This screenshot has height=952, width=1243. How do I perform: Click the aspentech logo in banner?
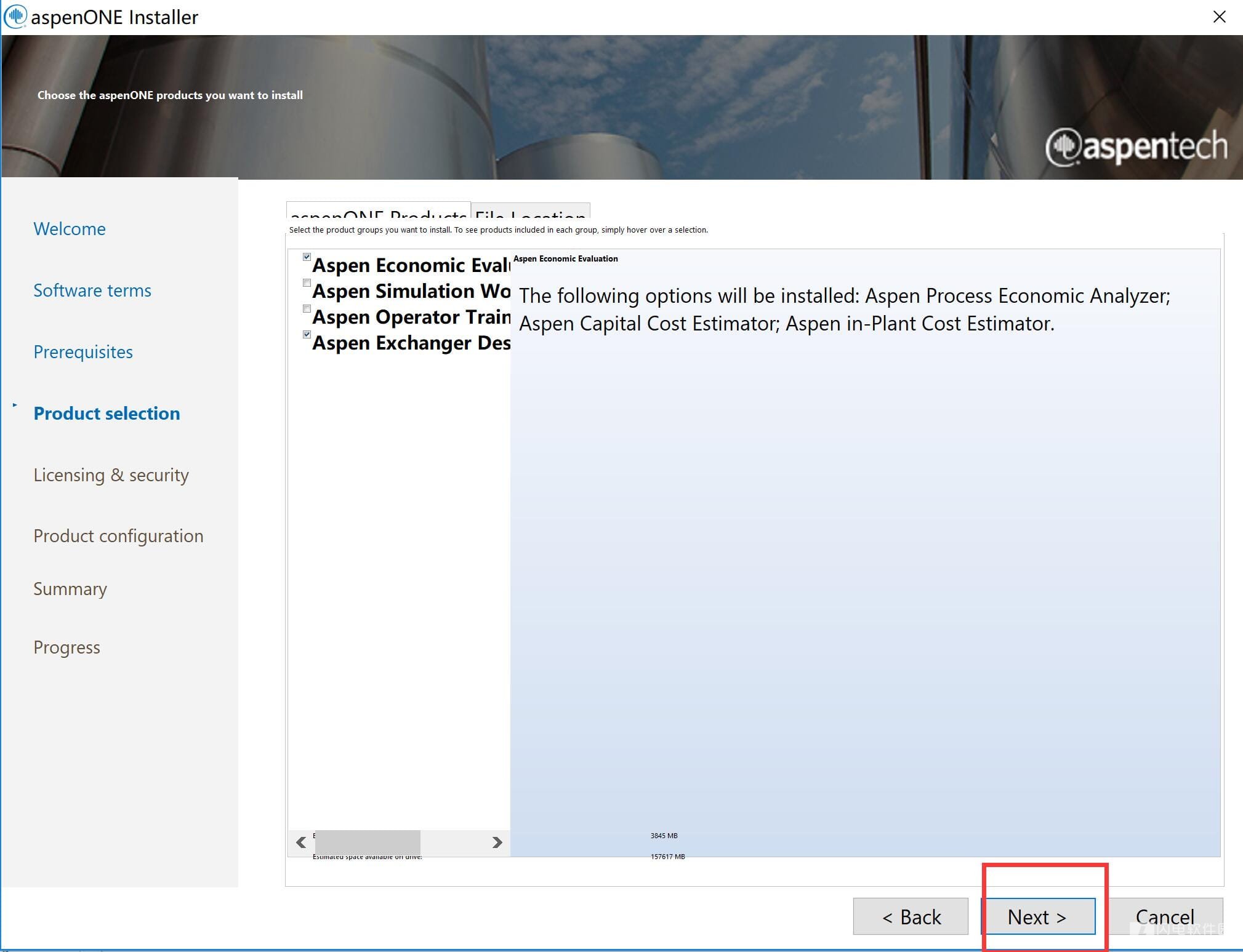(x=1136, y=146)
